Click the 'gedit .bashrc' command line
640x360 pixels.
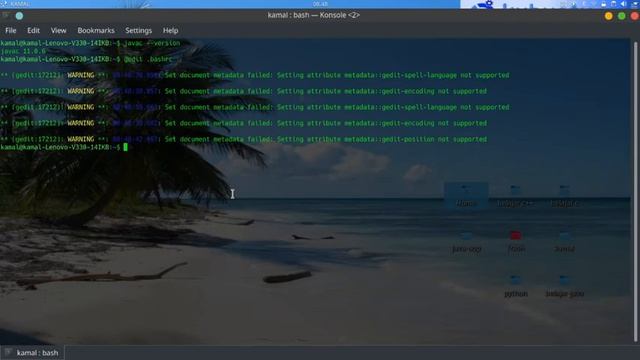(87, 59)
